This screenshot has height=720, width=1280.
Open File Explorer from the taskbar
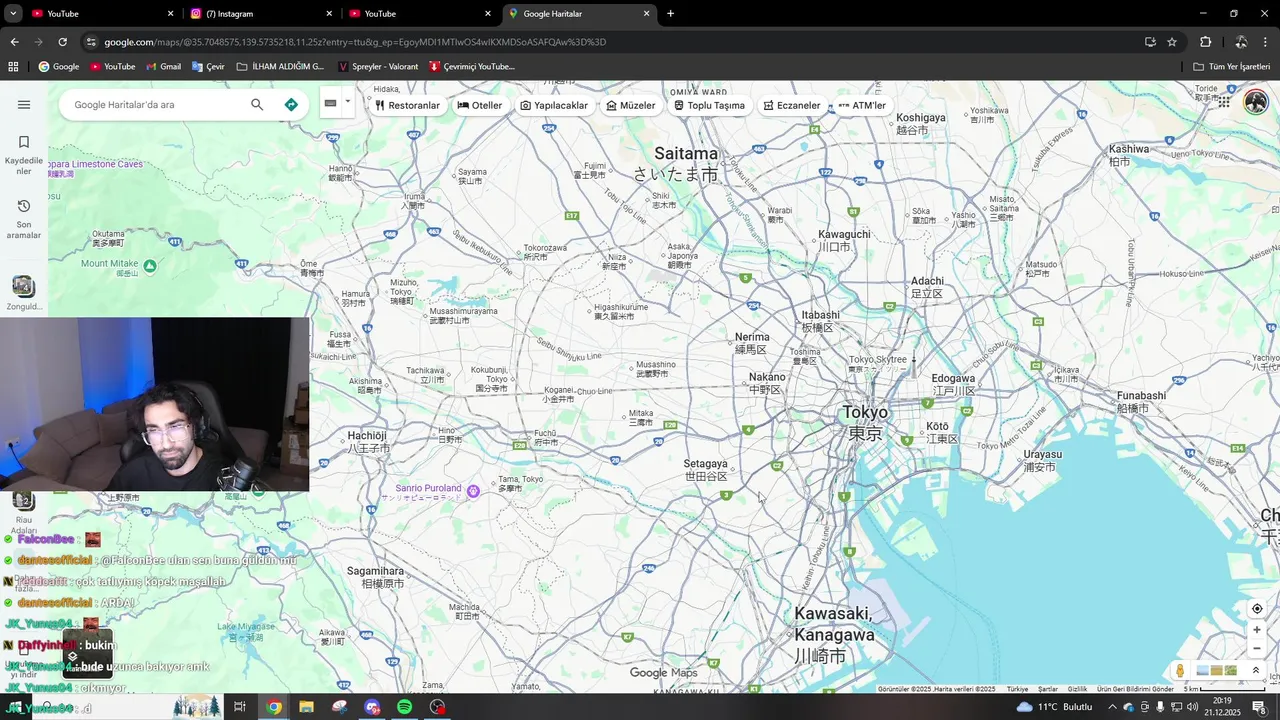307,707
